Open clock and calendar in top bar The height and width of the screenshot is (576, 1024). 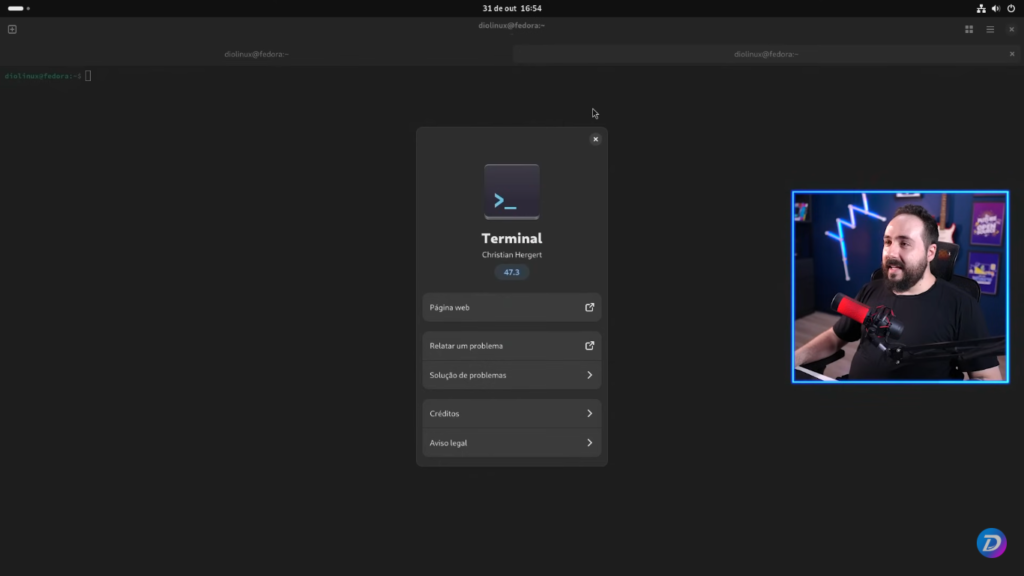(x=512, y=8)
